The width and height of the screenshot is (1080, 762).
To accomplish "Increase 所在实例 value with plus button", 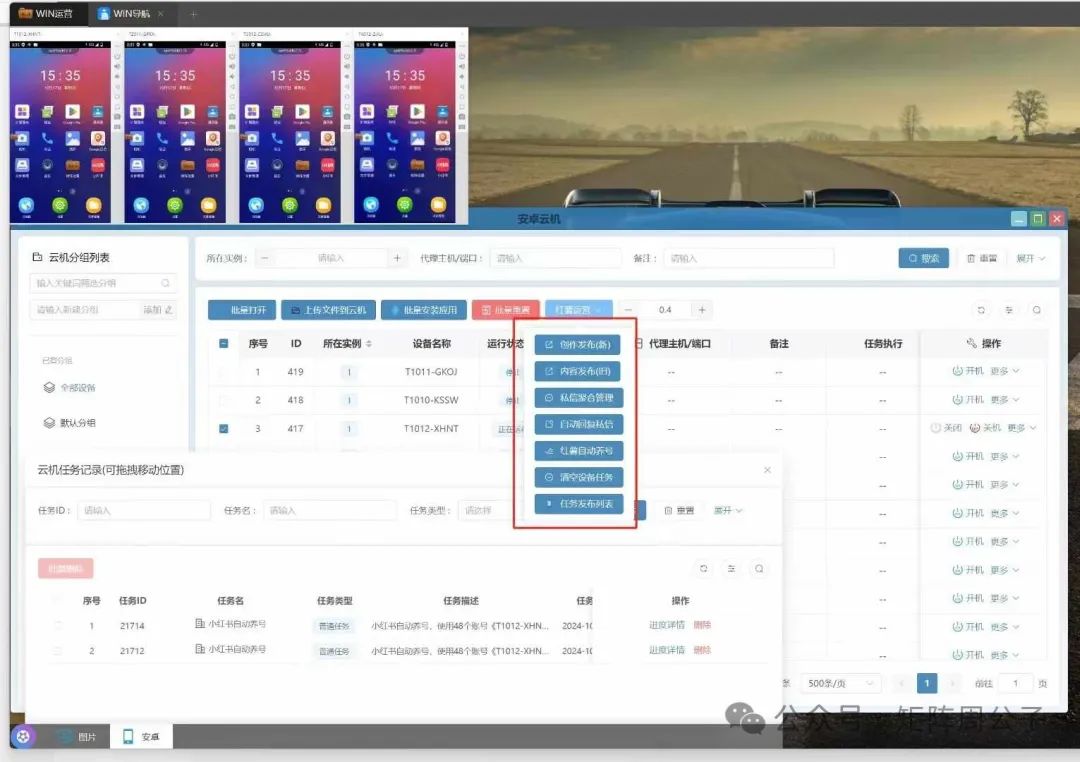I will (x=397, y=258).
